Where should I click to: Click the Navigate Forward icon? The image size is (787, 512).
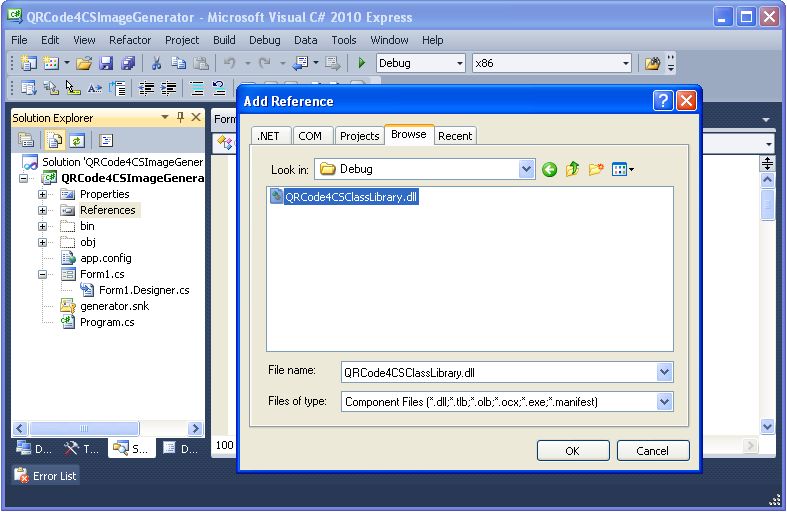tap(332, 63)
